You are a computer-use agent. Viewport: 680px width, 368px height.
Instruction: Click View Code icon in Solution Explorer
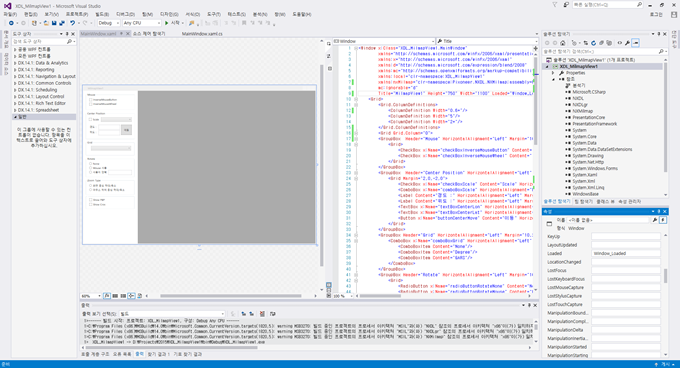pyautogui.click(x=619, y=43)
